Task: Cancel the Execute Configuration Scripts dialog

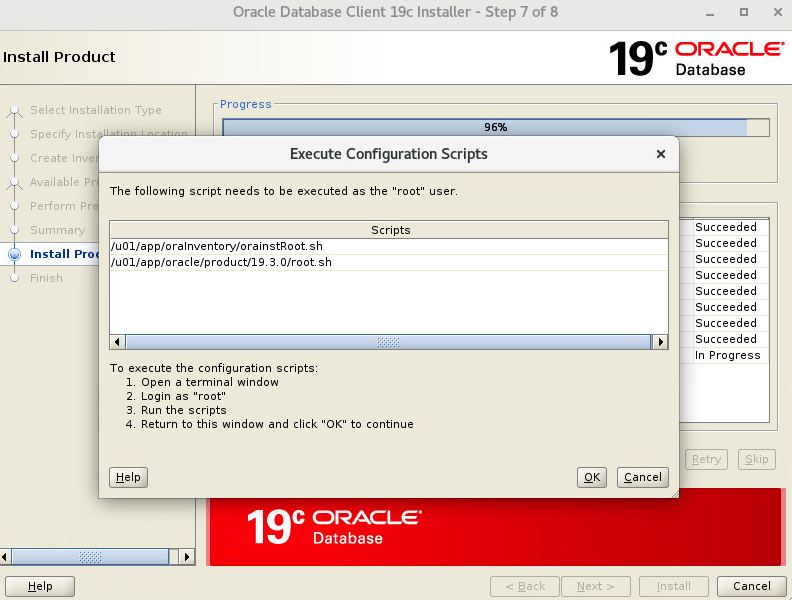Action: coord(642,477)
